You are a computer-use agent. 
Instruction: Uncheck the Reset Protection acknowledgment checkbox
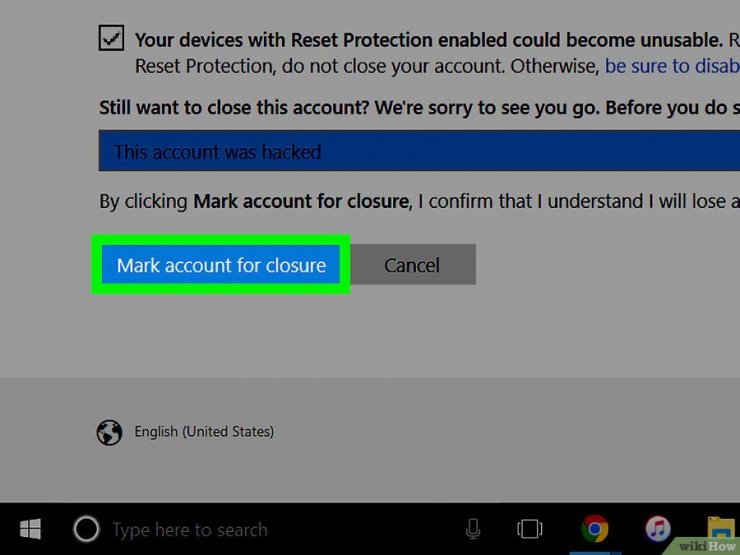[111, 38]
